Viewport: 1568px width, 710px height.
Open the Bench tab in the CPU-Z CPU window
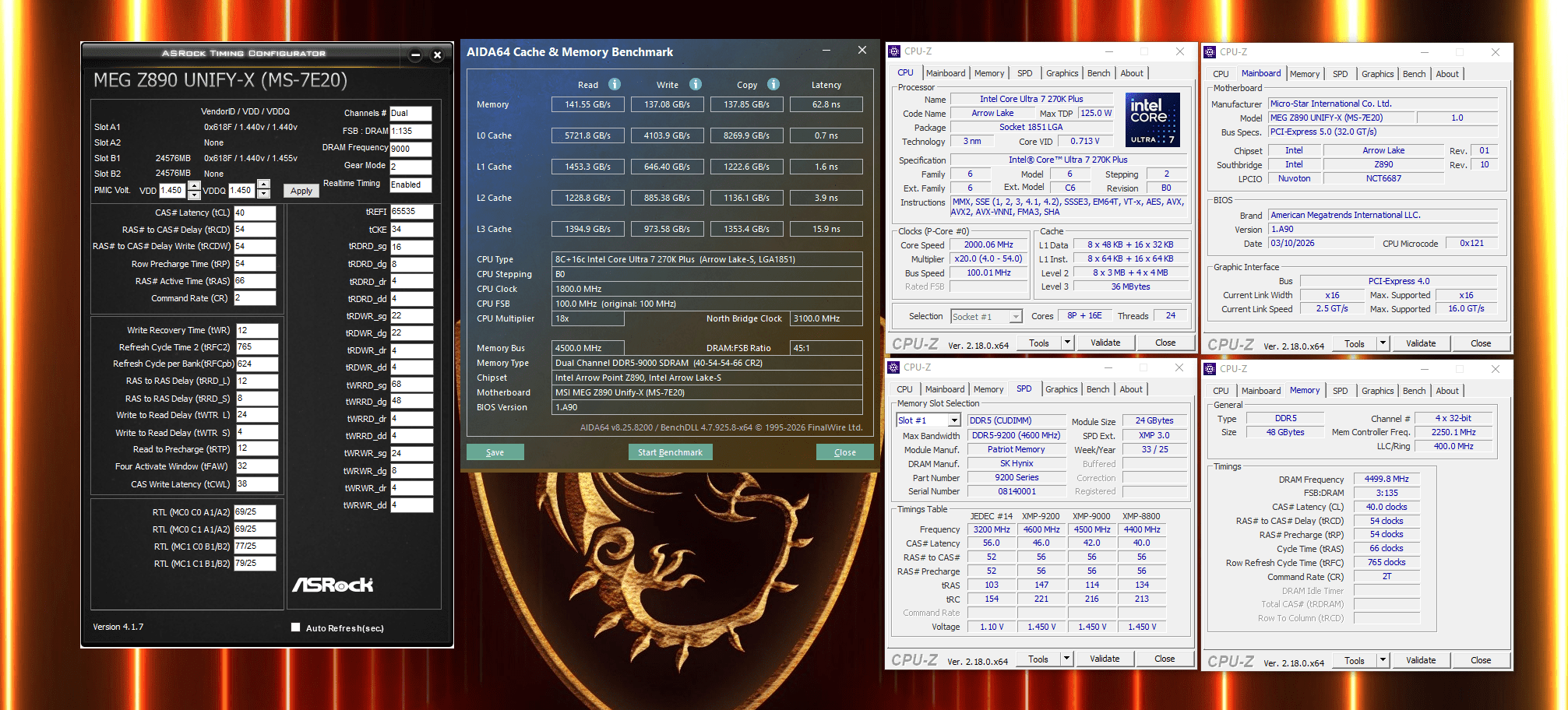[1098, 73]
